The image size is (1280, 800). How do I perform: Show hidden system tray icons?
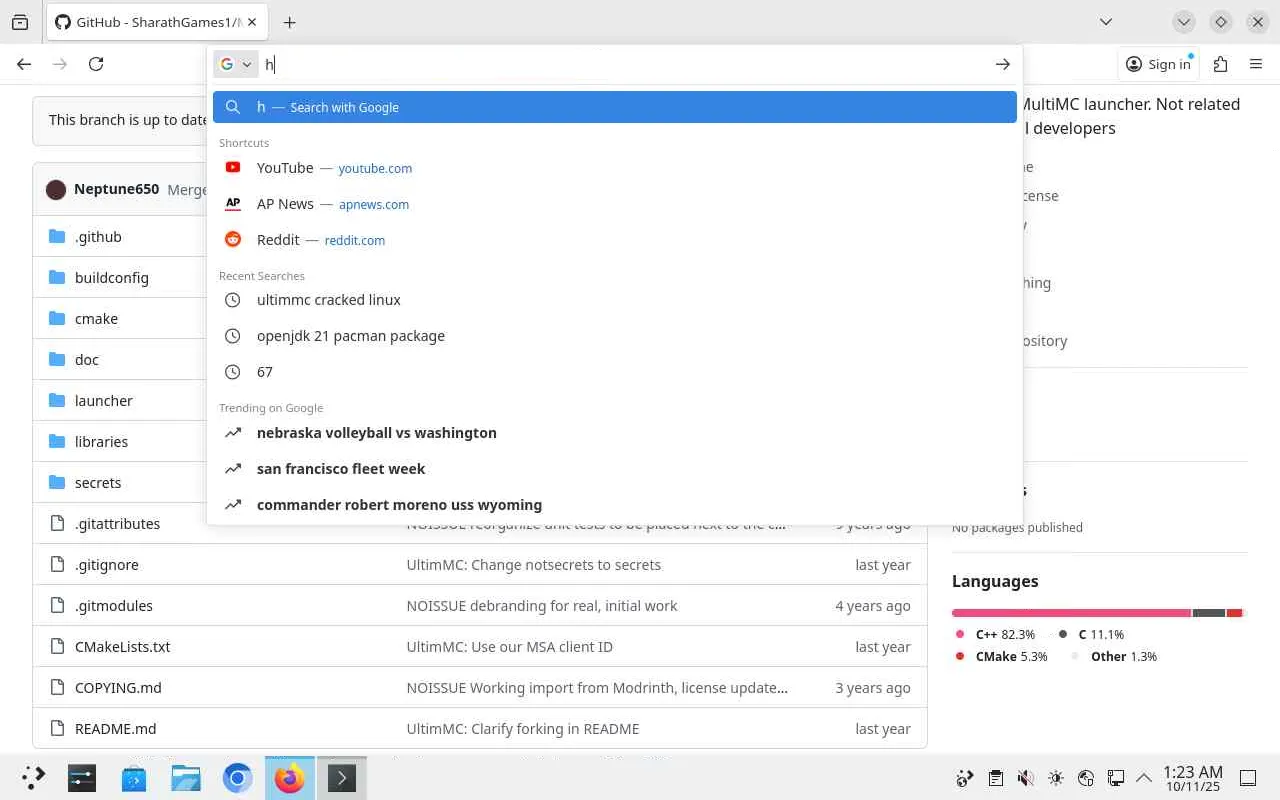tap(1144, 778)
